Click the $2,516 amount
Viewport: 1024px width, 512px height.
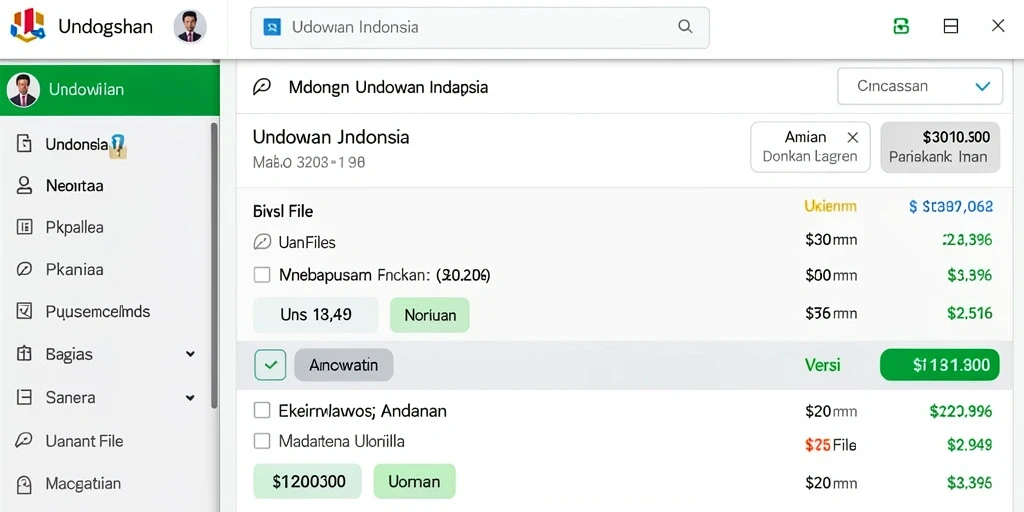coord(970,313)
